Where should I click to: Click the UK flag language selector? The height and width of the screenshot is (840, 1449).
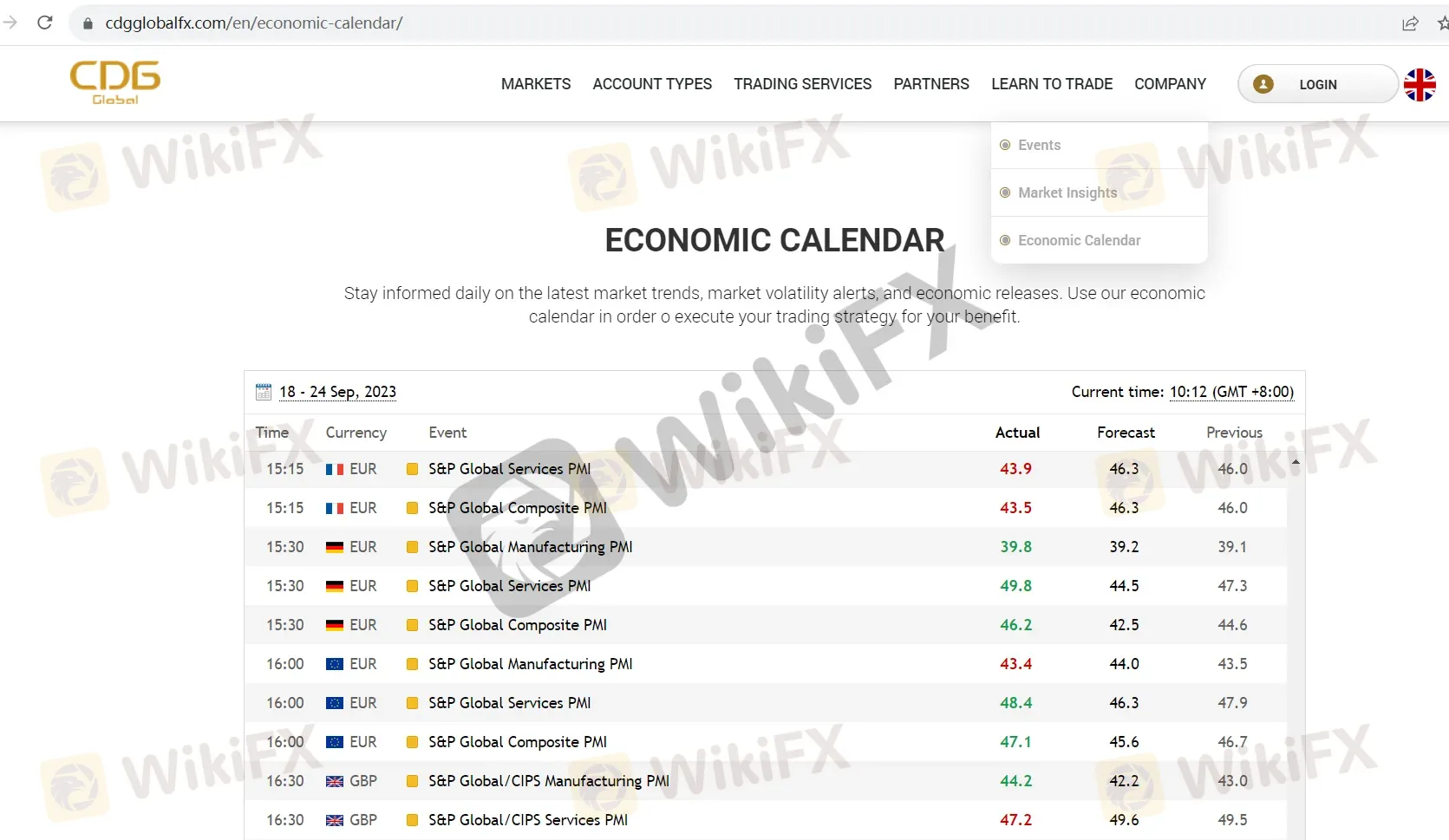tap(1420, 84)
